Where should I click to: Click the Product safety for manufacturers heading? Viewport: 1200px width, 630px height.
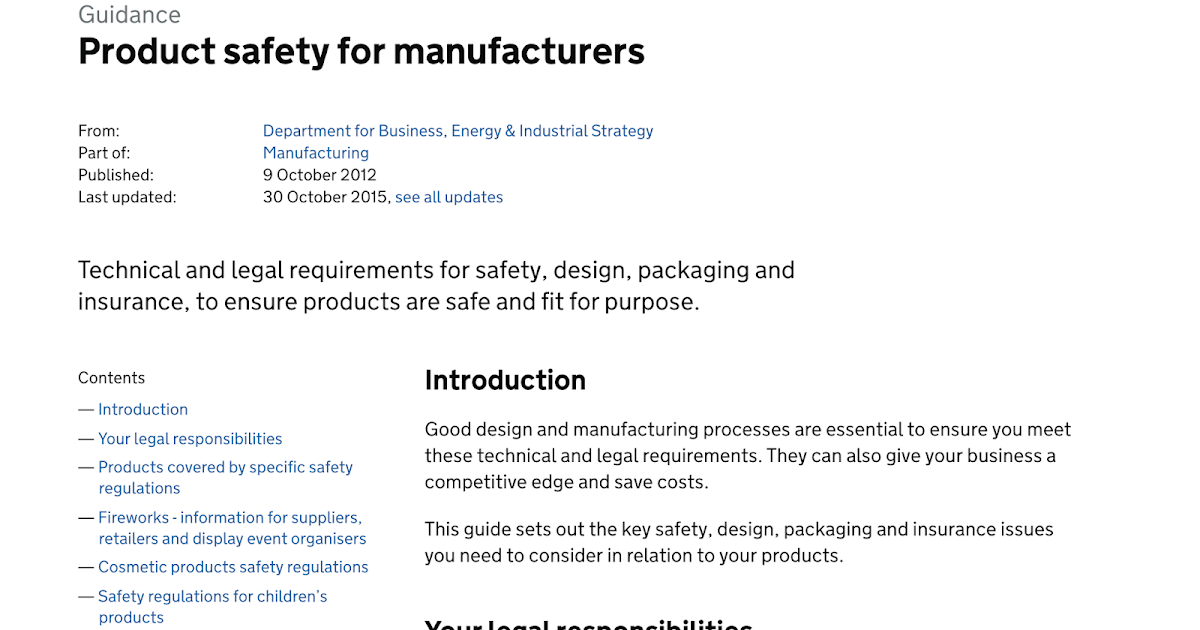coord(361,52)
